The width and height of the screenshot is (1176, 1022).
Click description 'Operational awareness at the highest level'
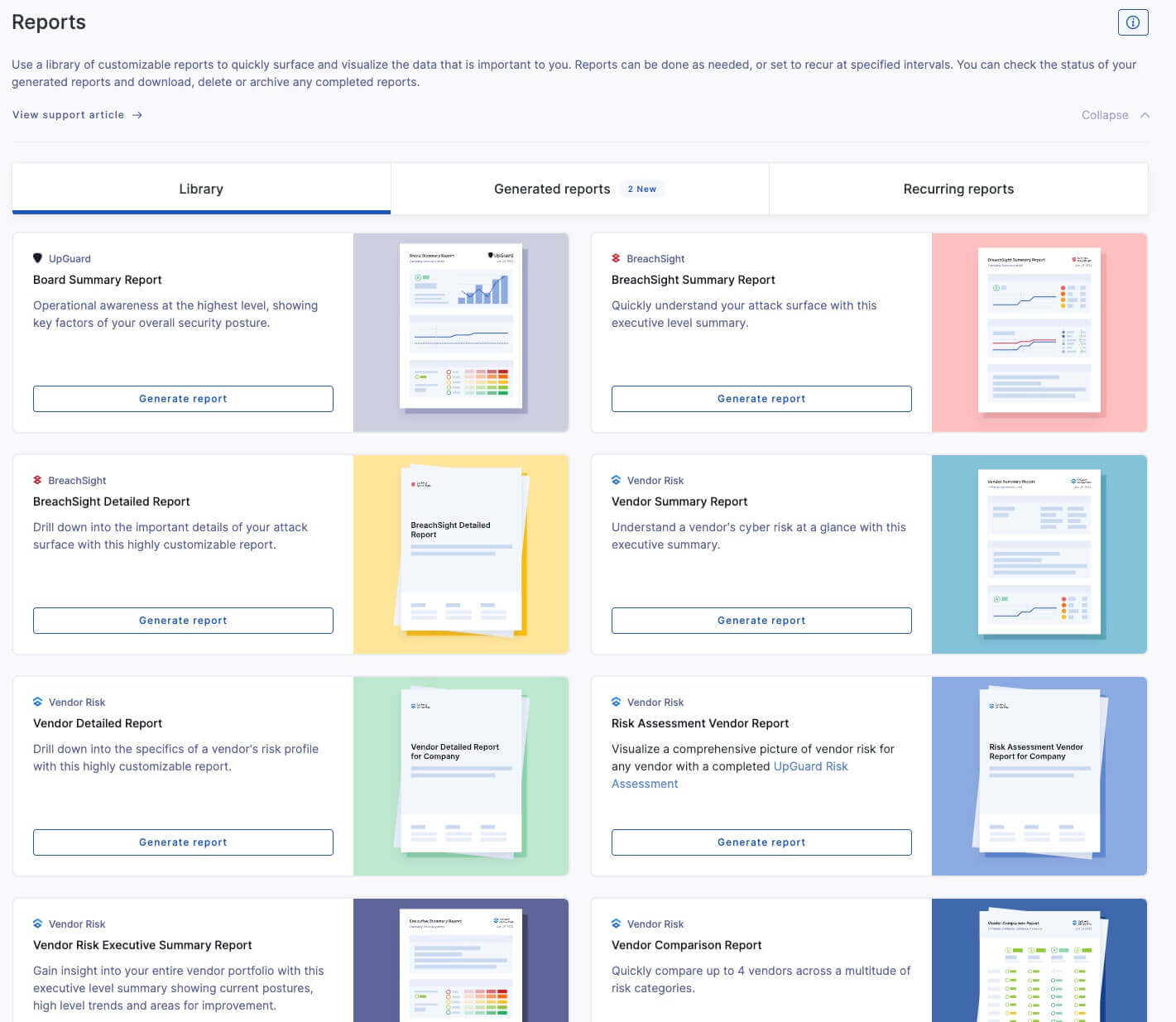click(175, 314)
